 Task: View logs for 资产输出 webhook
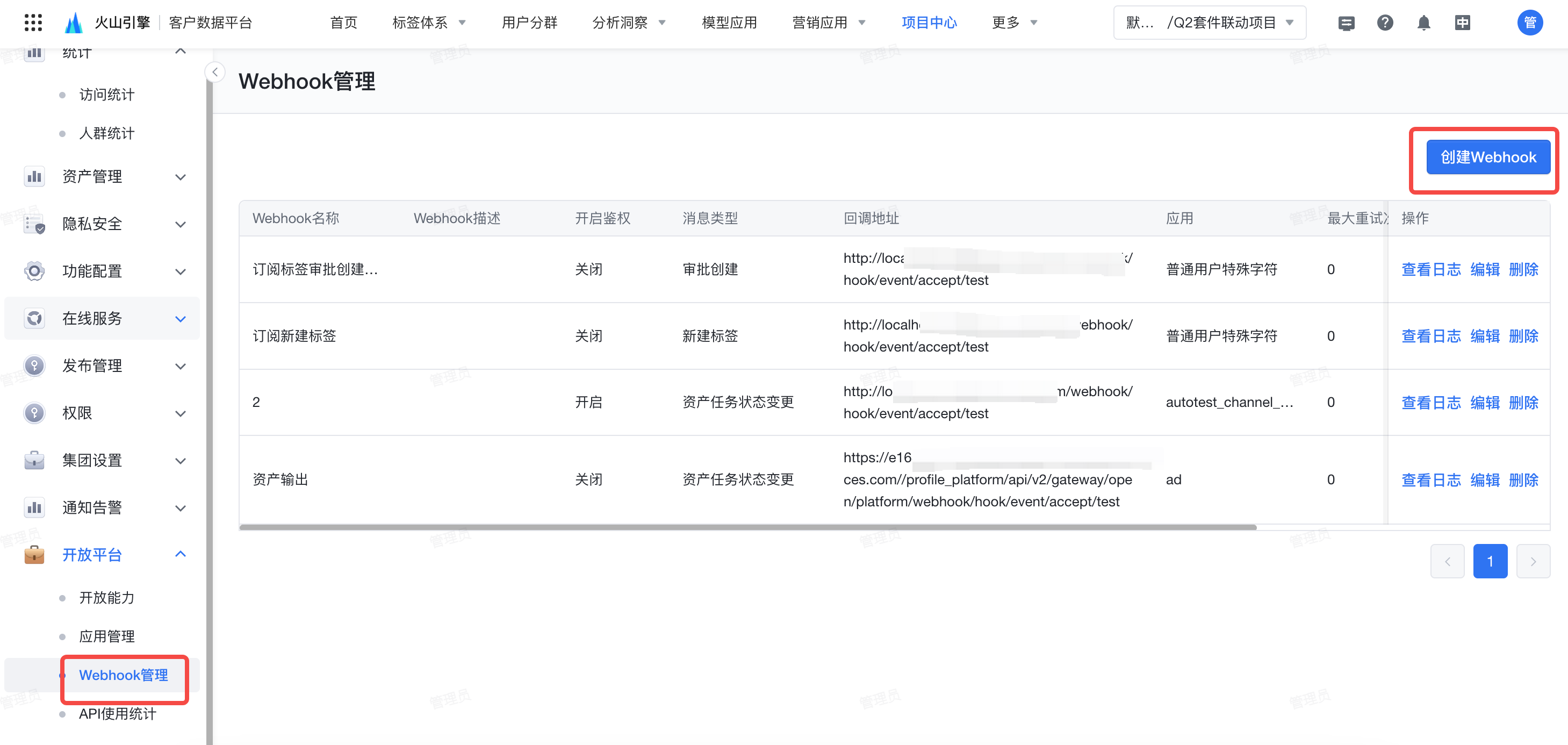[1430, 479]
